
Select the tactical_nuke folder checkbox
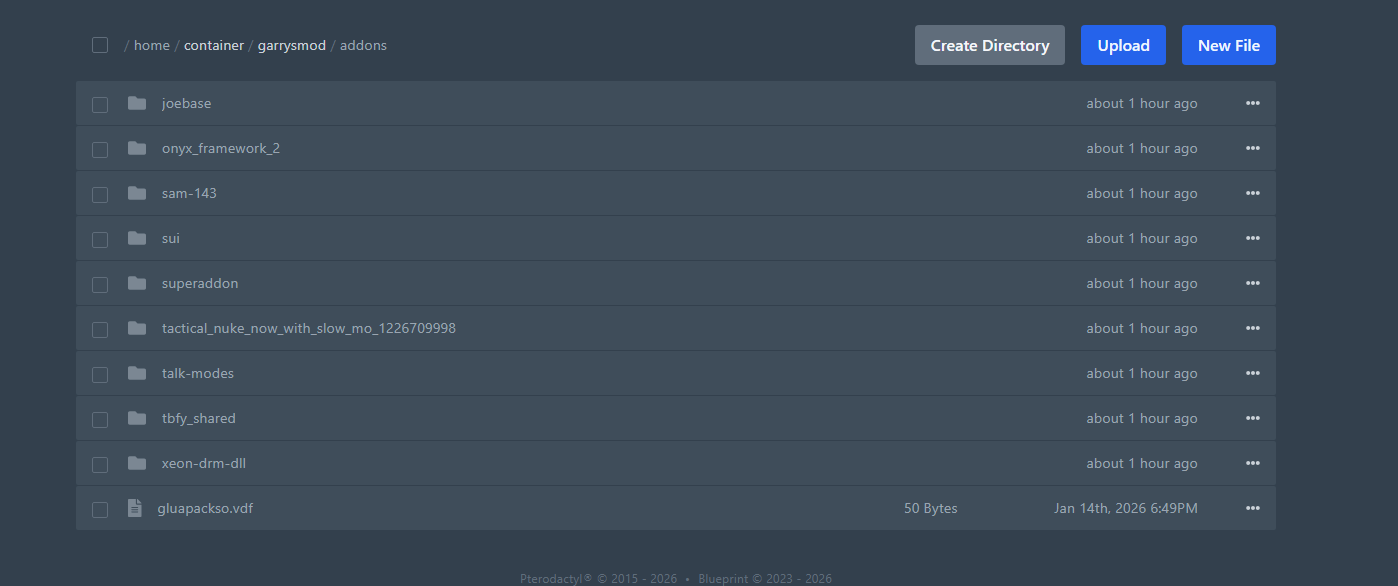pyautogui.click(x=100, y=329)
